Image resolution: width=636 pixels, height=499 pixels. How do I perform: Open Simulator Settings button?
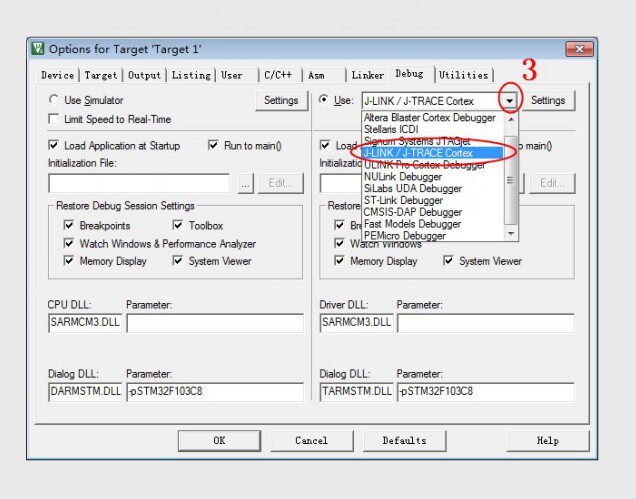click(281, 100)
